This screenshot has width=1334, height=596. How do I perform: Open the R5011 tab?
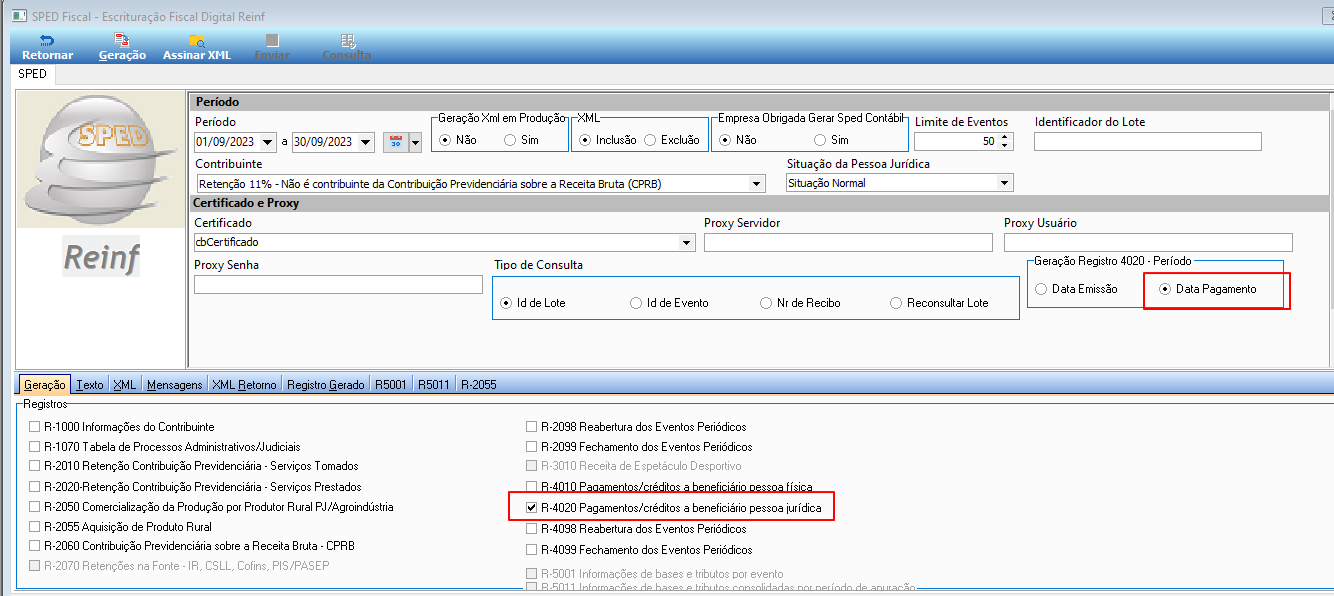434,385
